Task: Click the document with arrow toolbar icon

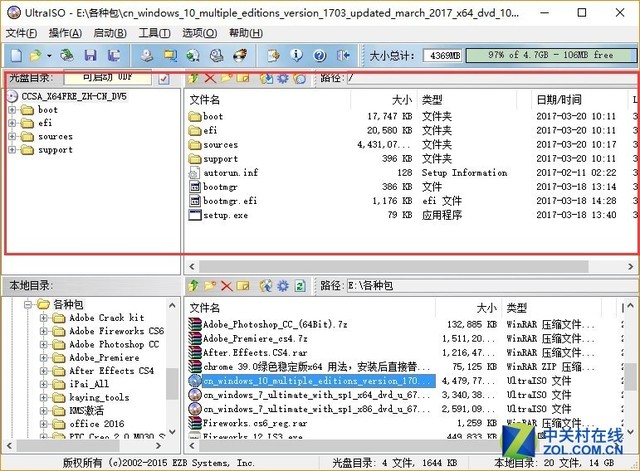Action: pyautogui.click(x=273, y=55)
